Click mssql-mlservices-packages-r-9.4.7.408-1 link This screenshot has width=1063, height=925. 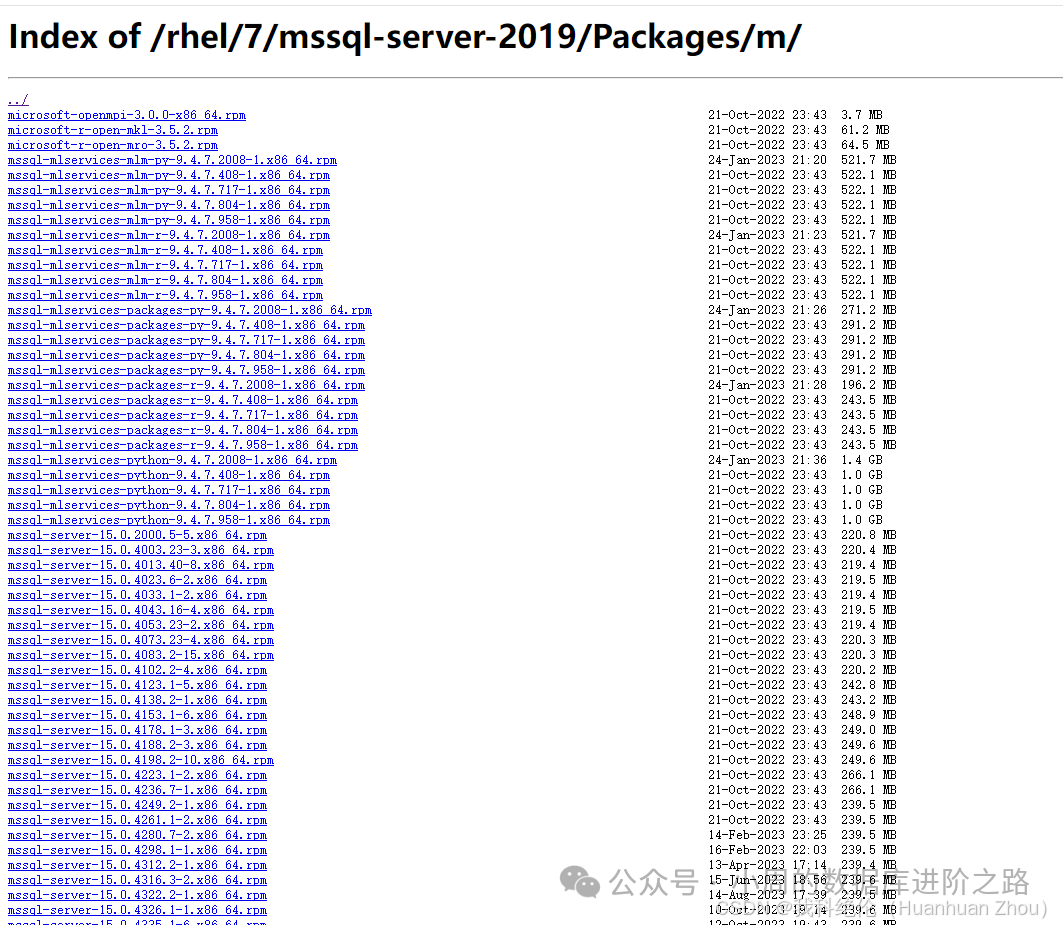pyautogui.click(x=183, y=400)
